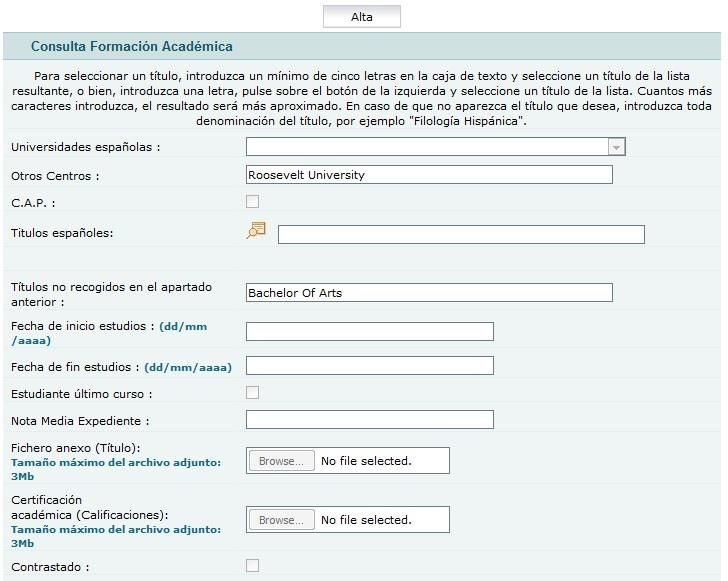Tick the C.A.P. checkbox
The height and width of the screenshot is (581, 728).
click(253, 202)
